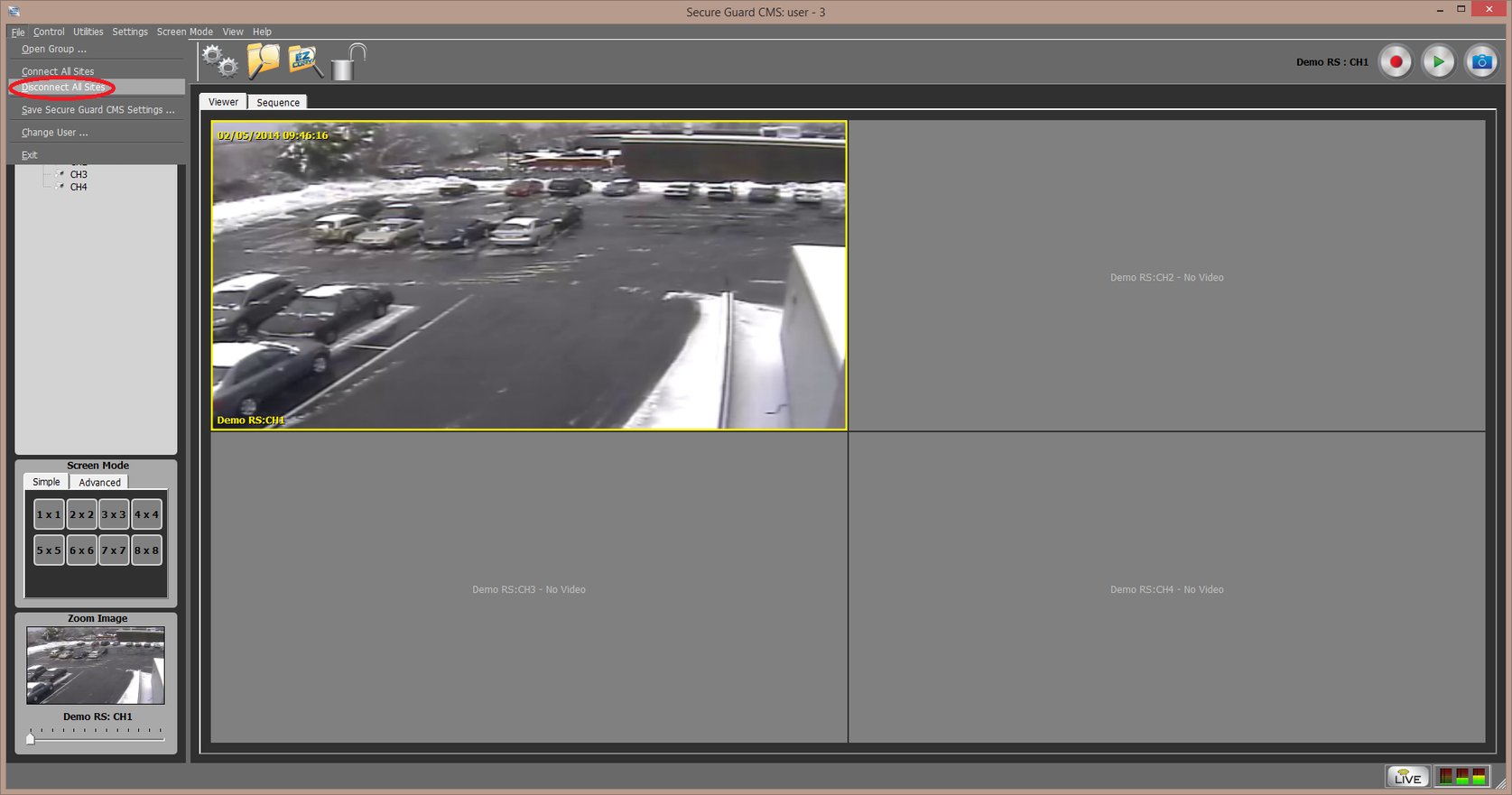Open the Screen Mode menu

point(184,32)
